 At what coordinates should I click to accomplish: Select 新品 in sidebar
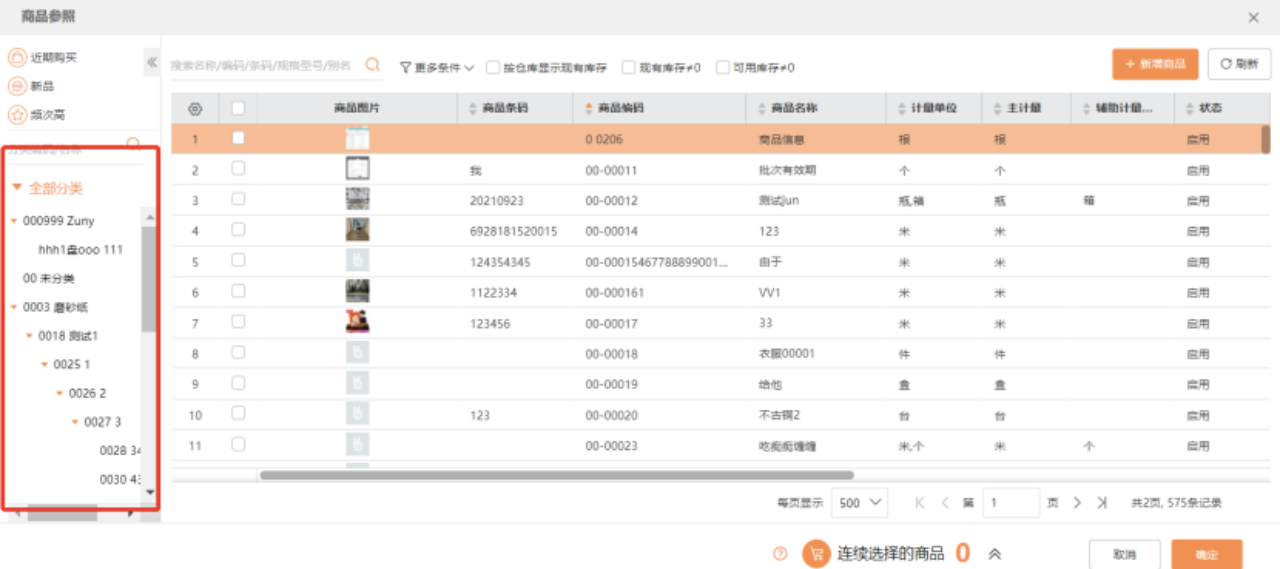[42, 87]
